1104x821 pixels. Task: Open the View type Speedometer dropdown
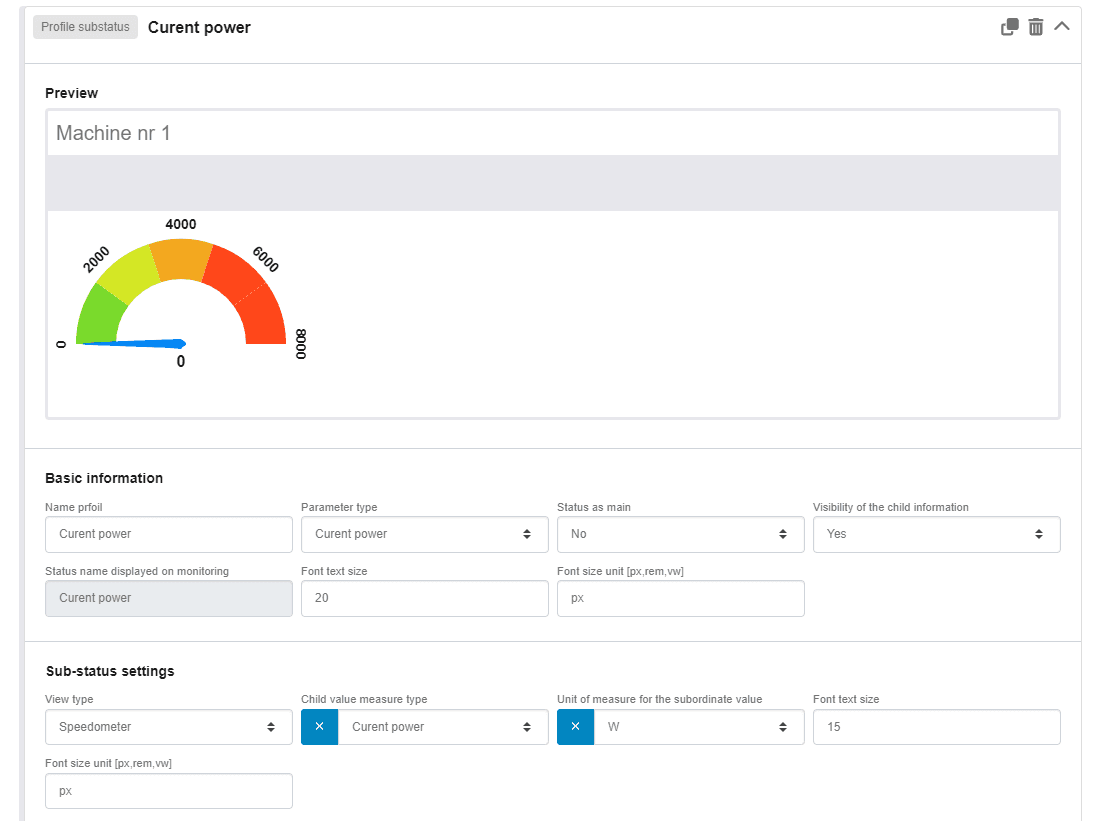(169, 727)
